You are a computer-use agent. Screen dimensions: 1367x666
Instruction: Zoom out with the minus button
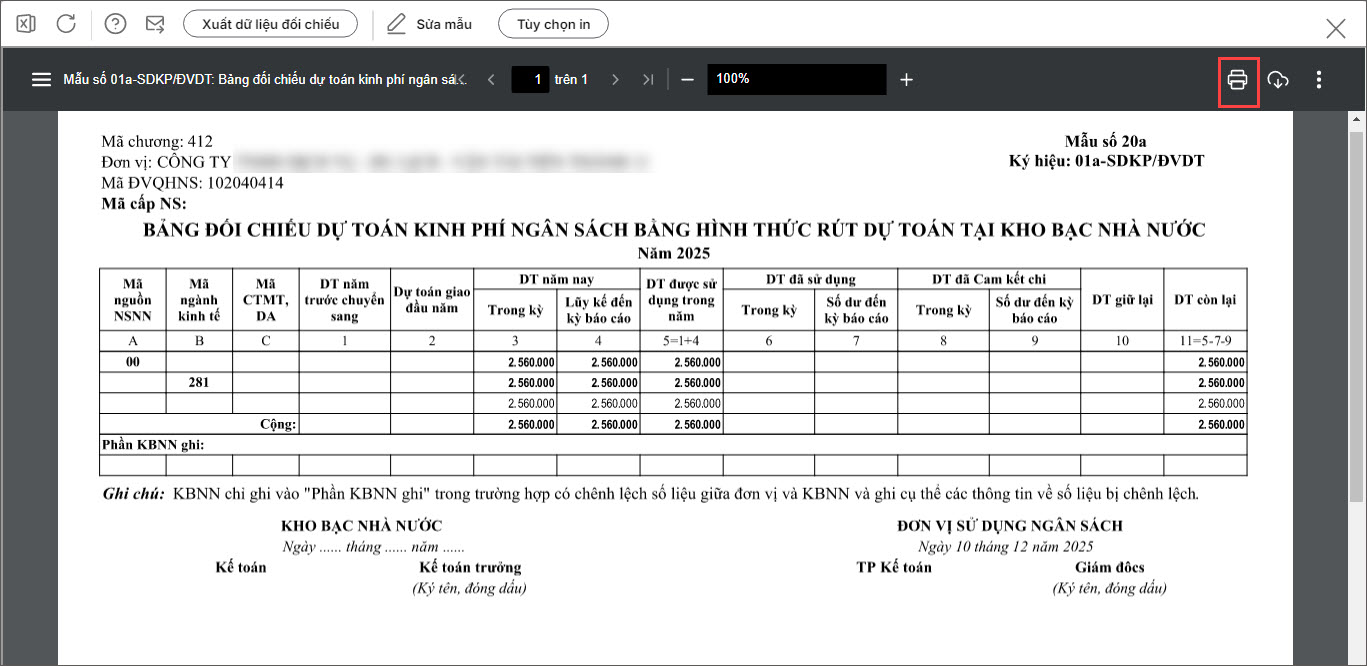[x=687, y=80]
